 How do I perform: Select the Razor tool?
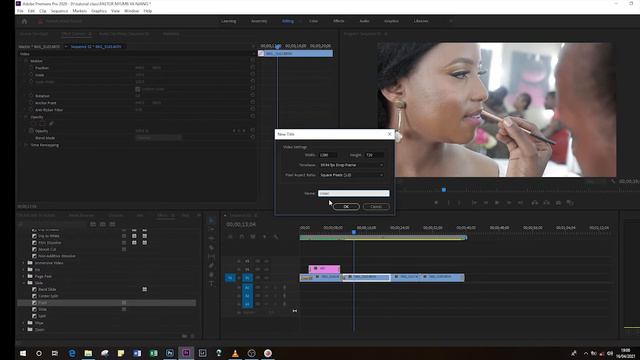(x=211, y=247)
